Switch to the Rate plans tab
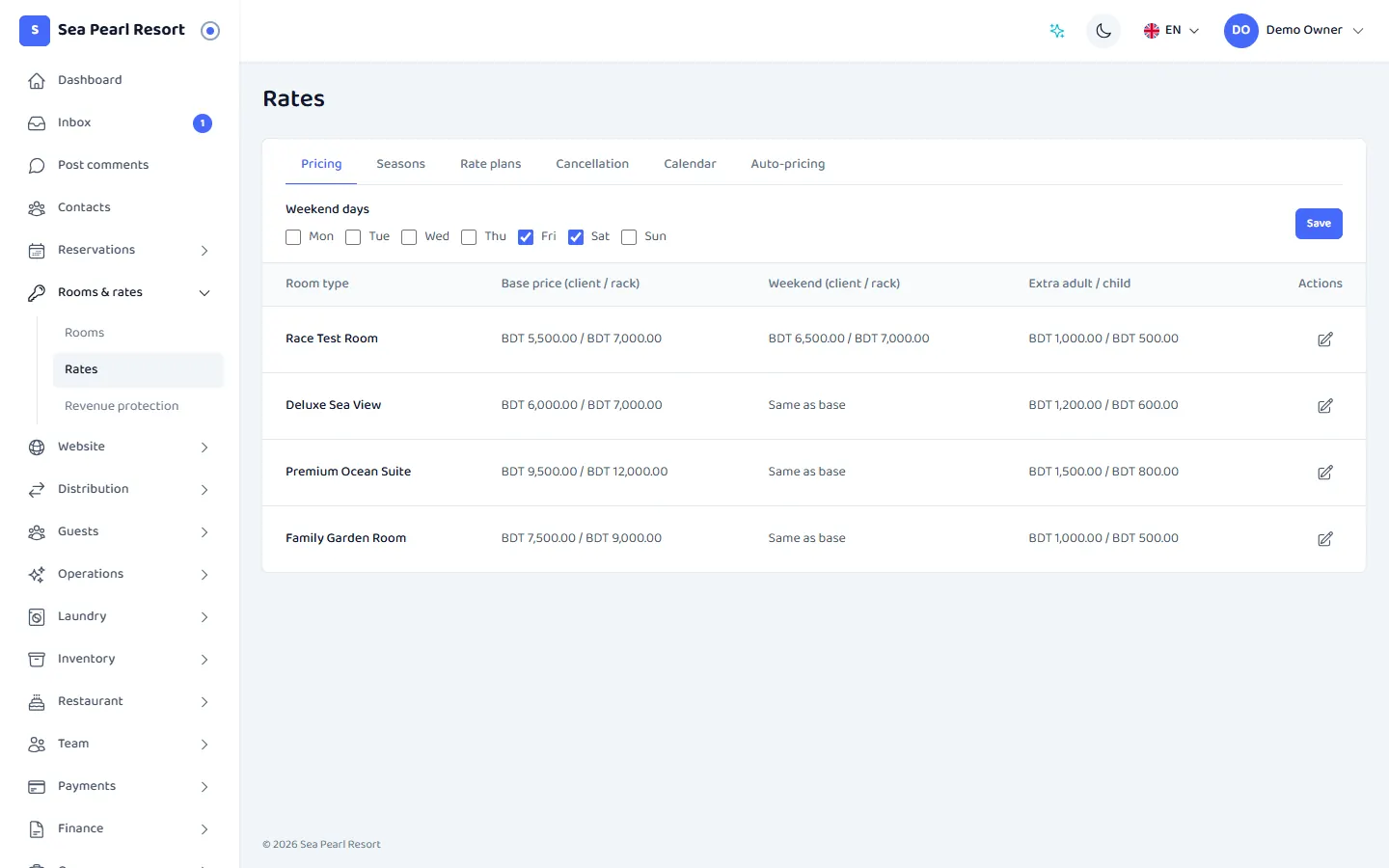The height and width of the screenshot is (868, 1389). coord(490,164)
